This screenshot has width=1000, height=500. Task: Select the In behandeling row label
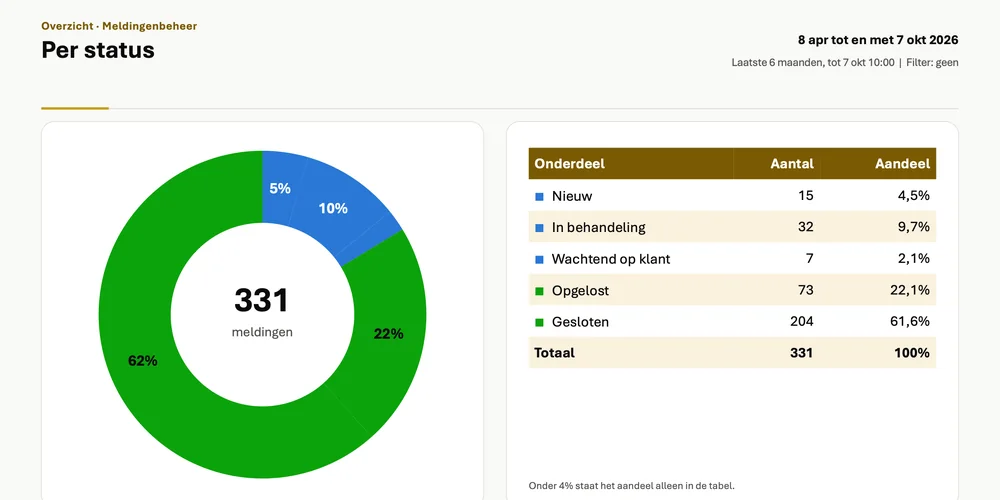[x=599, y=228]
